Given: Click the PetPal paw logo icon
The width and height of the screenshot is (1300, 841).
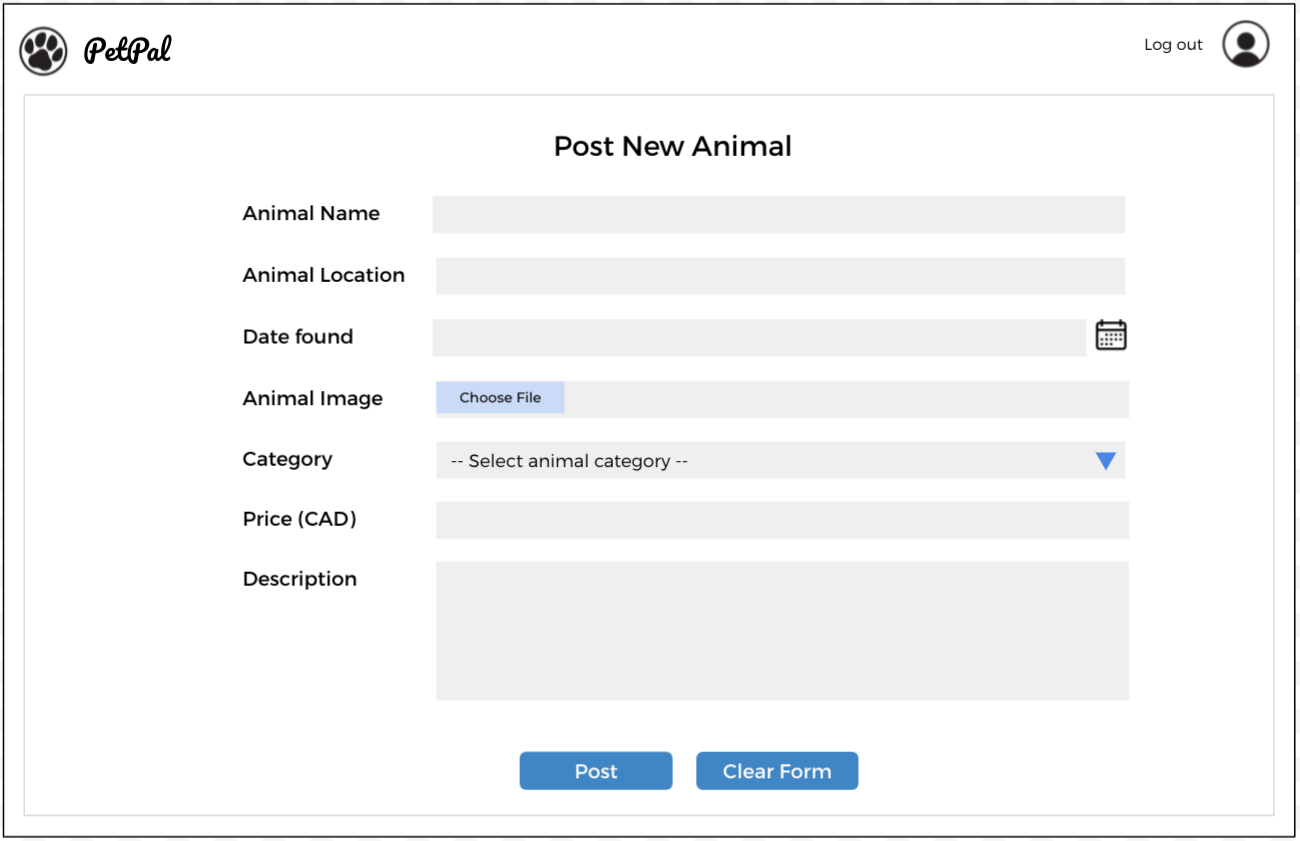Looking at the screenshot, I should (x=43, y=51).
